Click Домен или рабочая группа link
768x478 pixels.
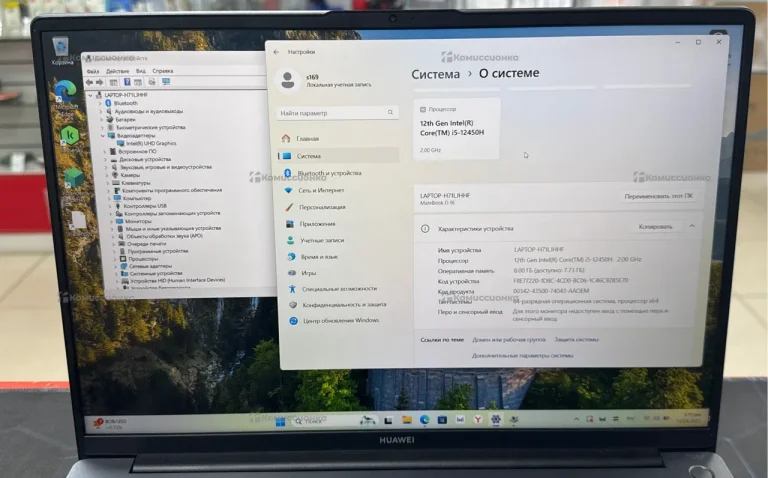coord(508,339)
